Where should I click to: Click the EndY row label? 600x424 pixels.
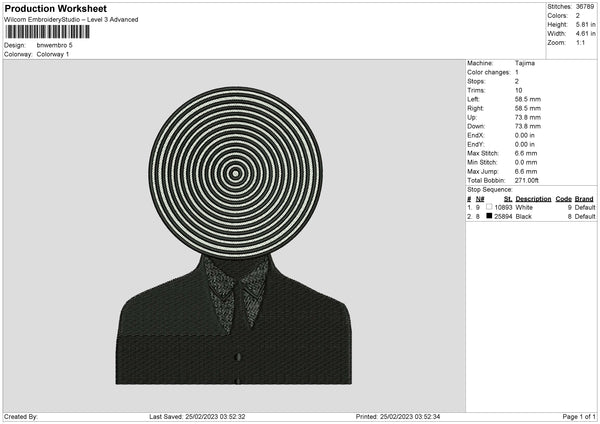pos(476,144)
